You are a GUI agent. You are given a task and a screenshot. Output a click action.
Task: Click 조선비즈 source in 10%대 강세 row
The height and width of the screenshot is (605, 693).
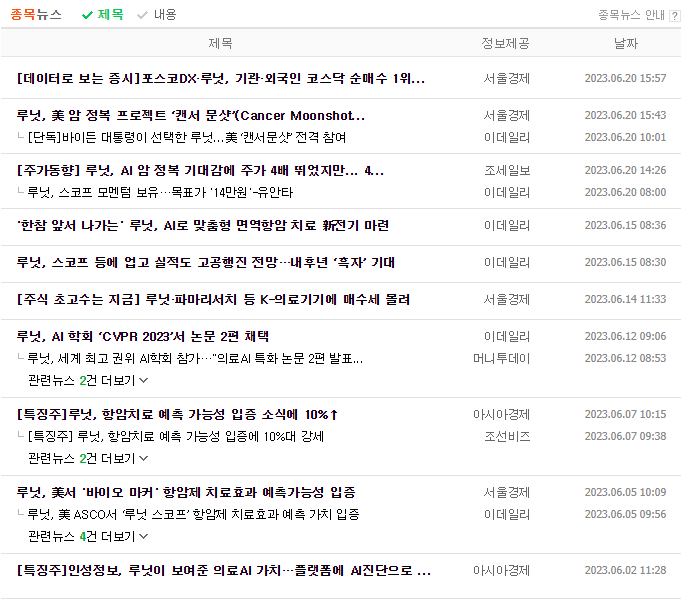point(507,437)
